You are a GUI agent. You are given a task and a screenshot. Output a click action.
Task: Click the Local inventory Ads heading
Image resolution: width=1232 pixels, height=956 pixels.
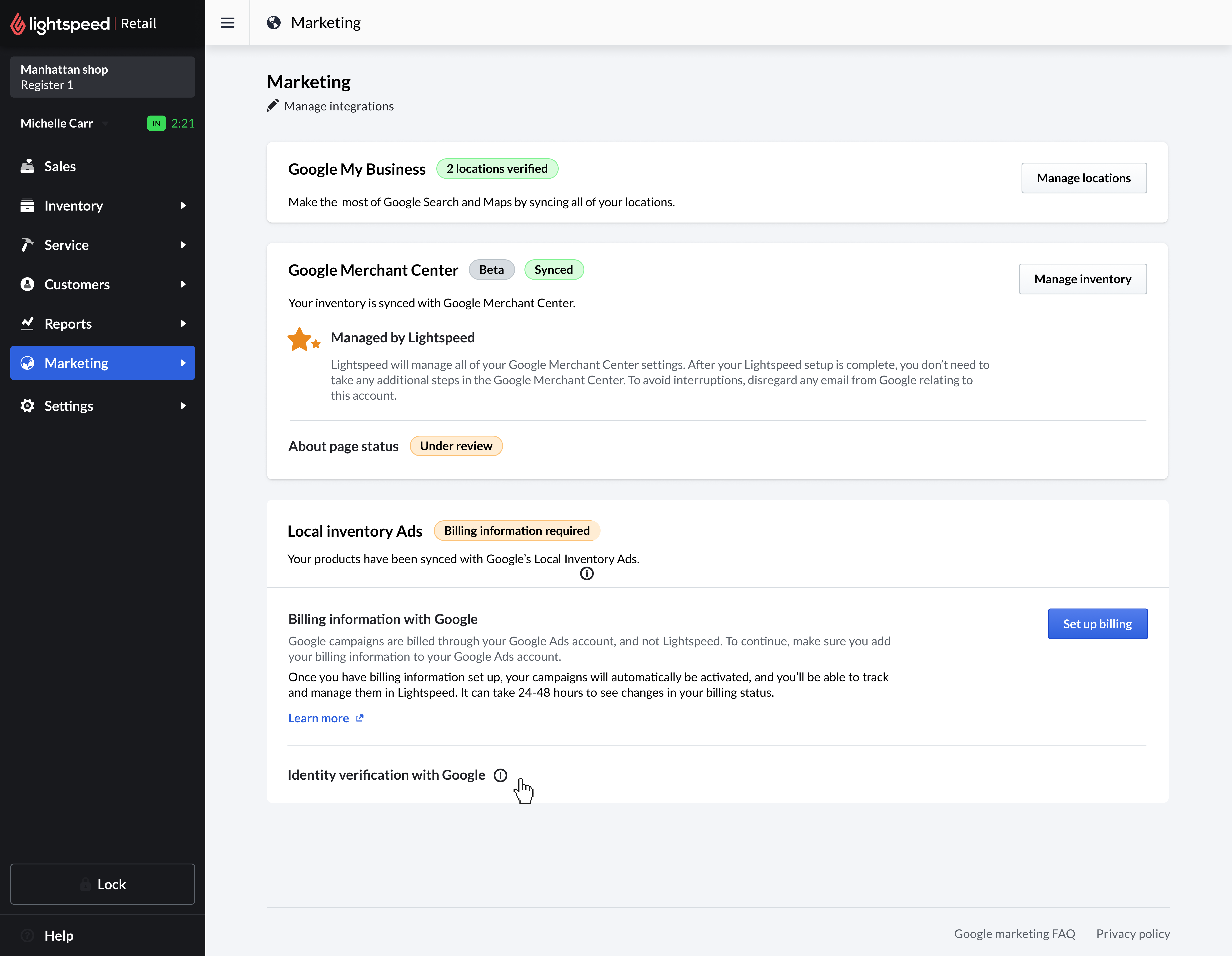pyautogui.click(x=355, y=531)
